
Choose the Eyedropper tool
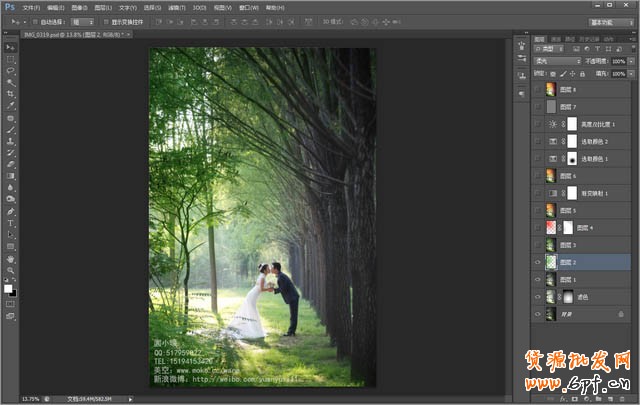pyautogui.click(x=10, y=105)
